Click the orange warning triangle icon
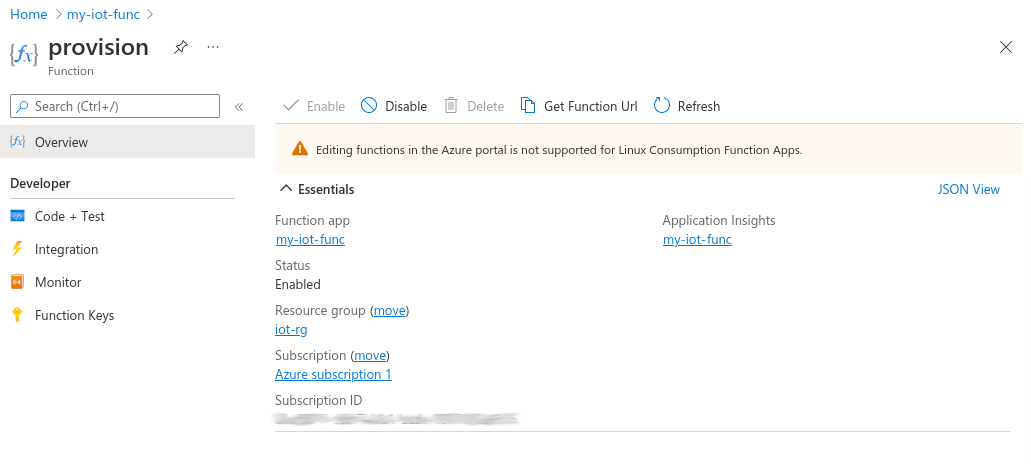The height and width of the screenshot is (464, 1031). [x=300, y=150]
